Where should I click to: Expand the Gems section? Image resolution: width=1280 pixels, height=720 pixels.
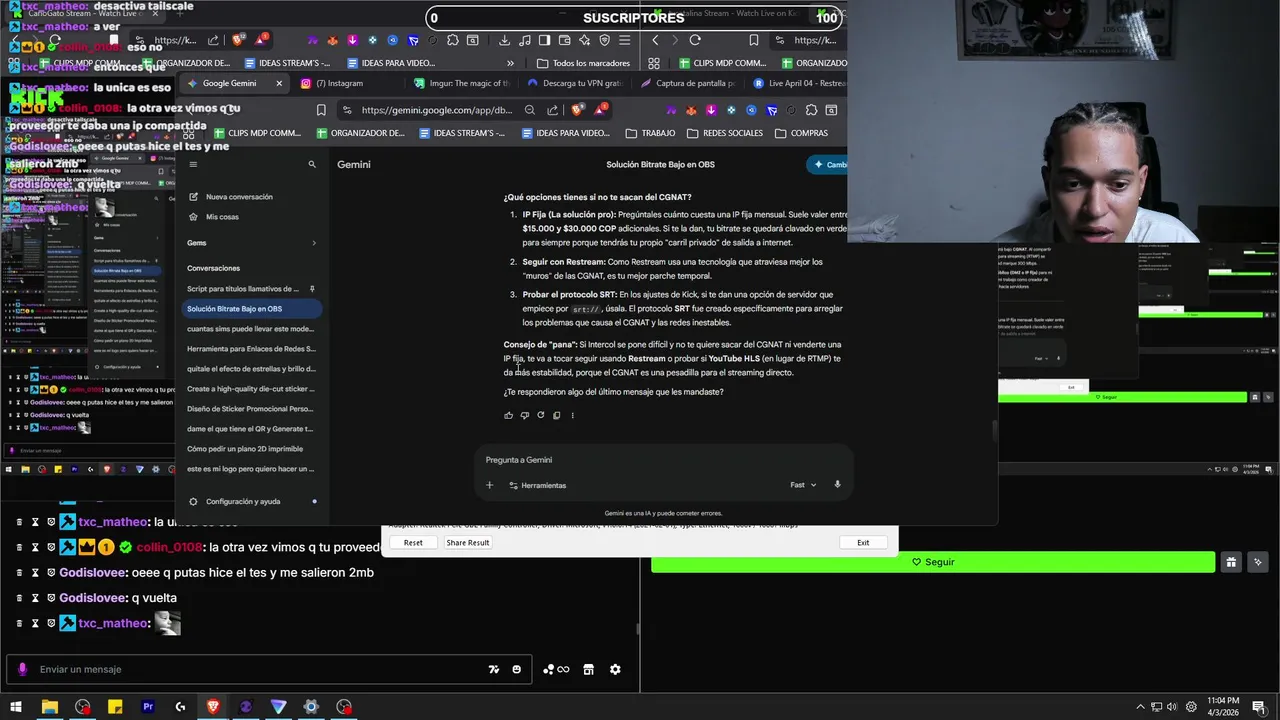tap(313, 243)
